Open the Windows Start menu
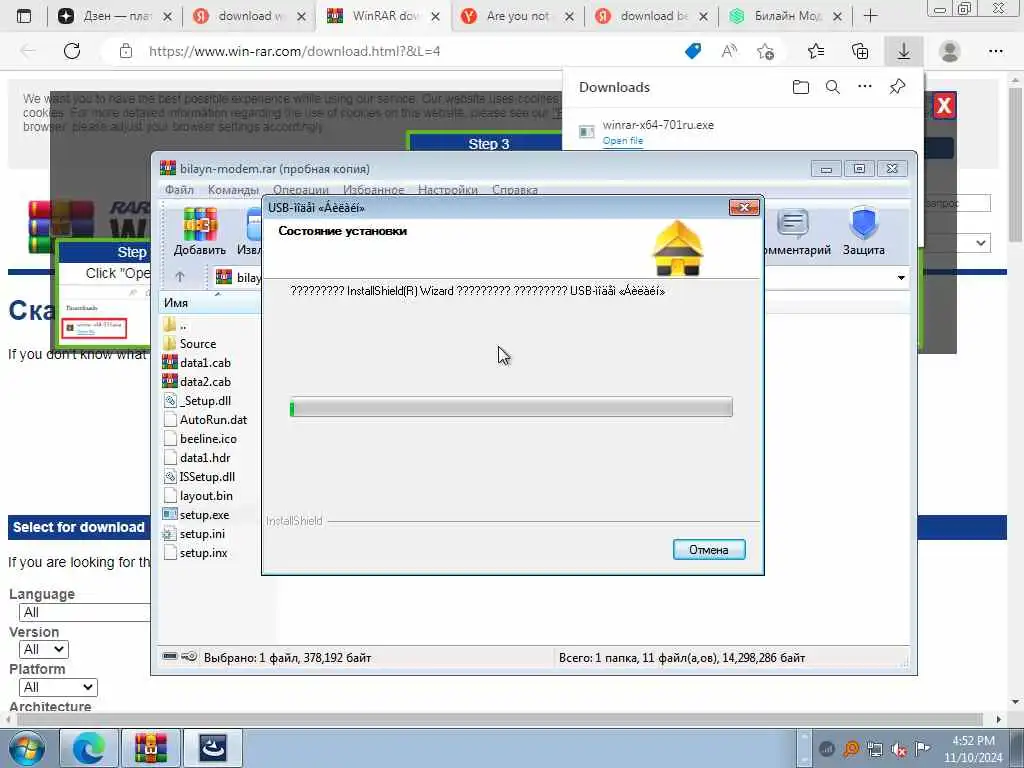 click(x=25, y=748)
